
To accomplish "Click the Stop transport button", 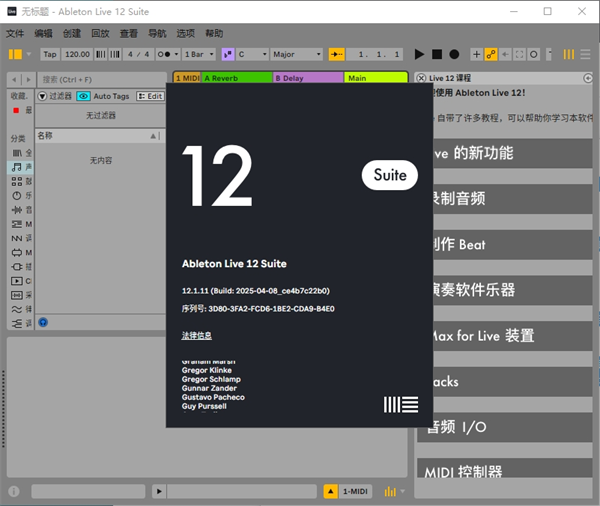I will coord(437,54).
